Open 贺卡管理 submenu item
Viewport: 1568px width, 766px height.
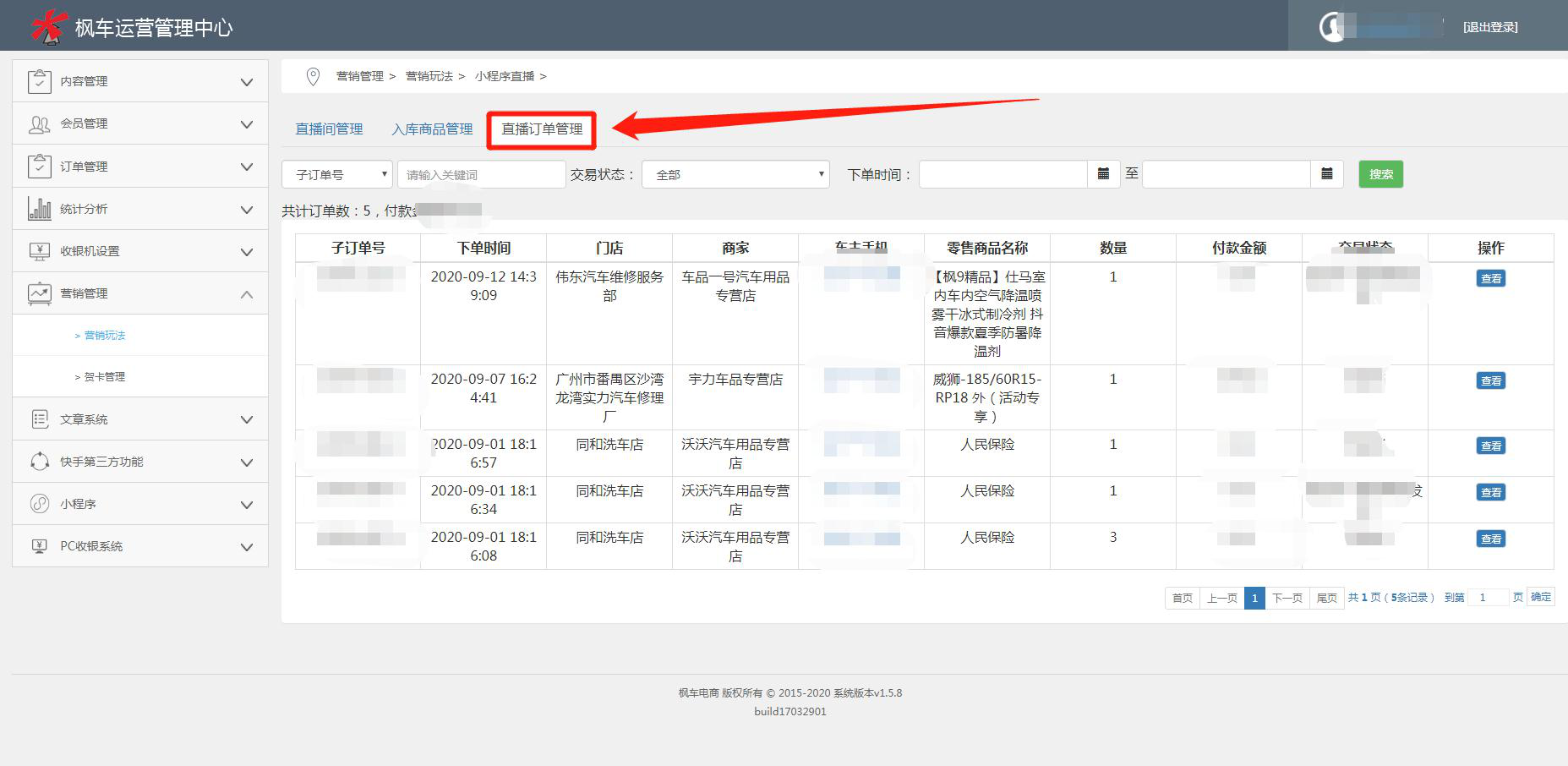(x=105, y=377)
